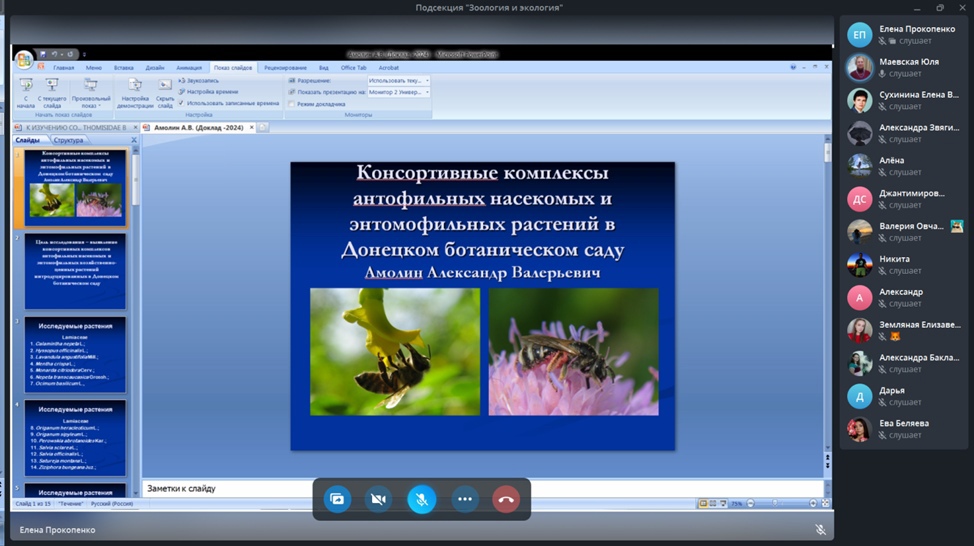Select slide 2 thumbnail 'Цель исследования'

point(75,271)
